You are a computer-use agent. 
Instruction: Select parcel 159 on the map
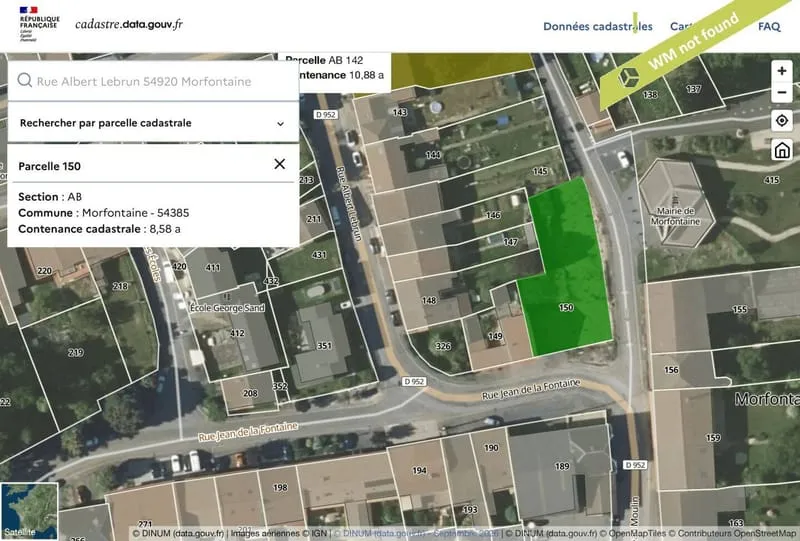[713, 437]
